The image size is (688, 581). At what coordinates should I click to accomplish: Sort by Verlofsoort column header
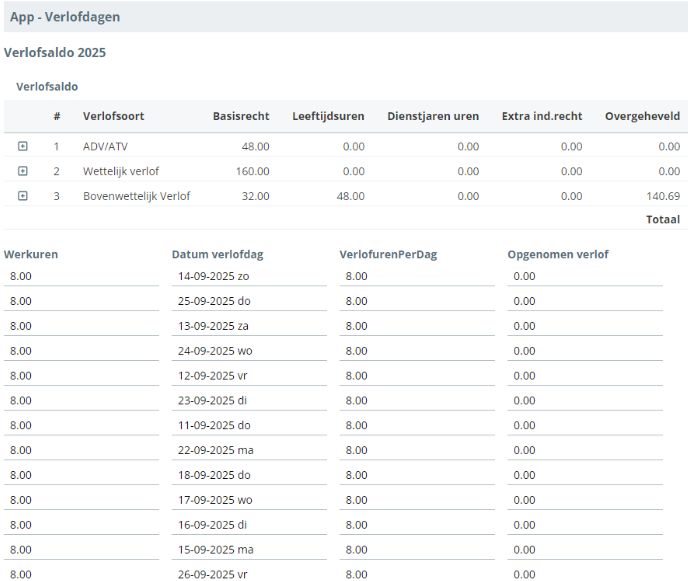113,116
